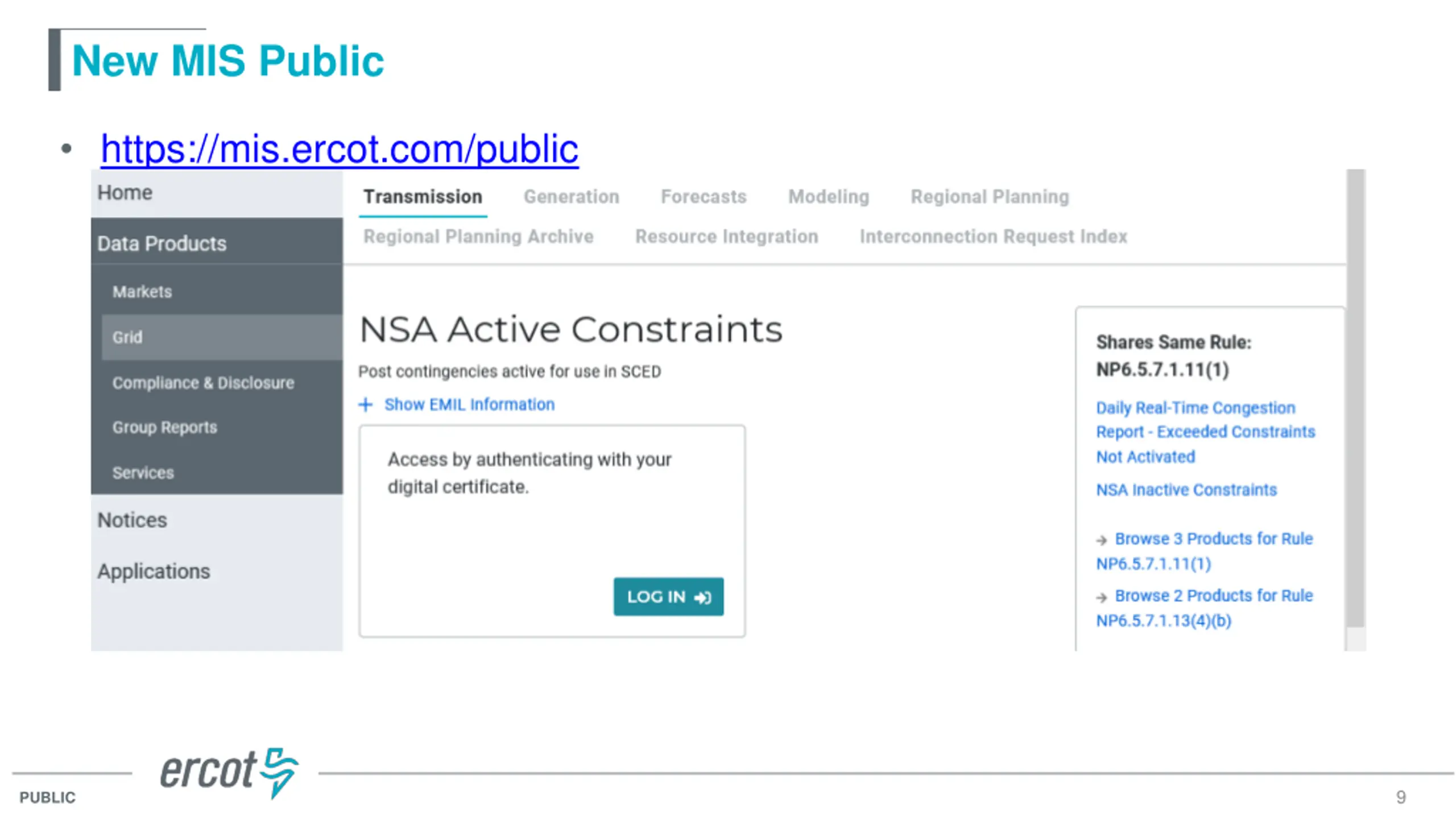
Task: Select the Transmission tab
Action: tap(423, 197)
